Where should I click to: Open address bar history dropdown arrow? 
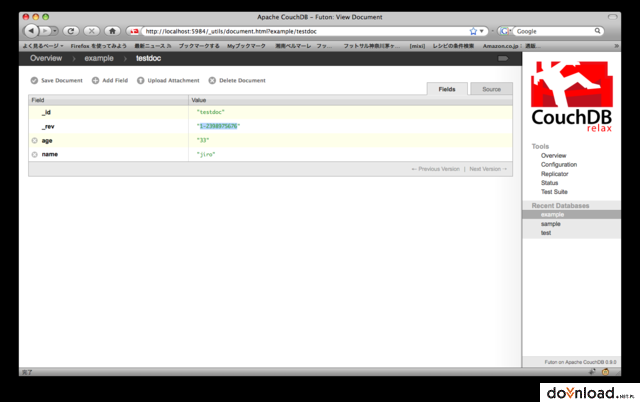click(482, 31)
